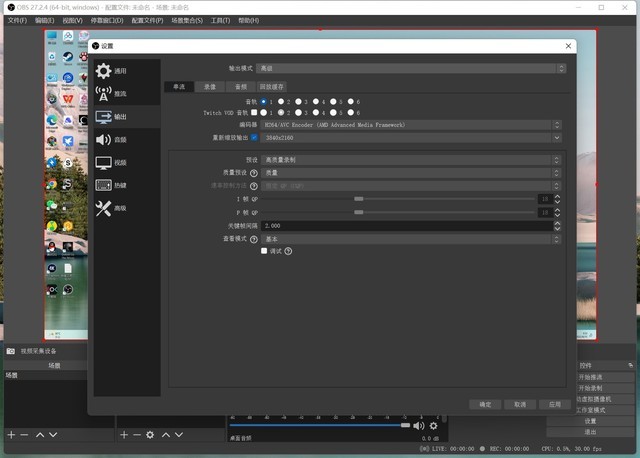Add a source with sources plus icon

(x=124, y=435)
